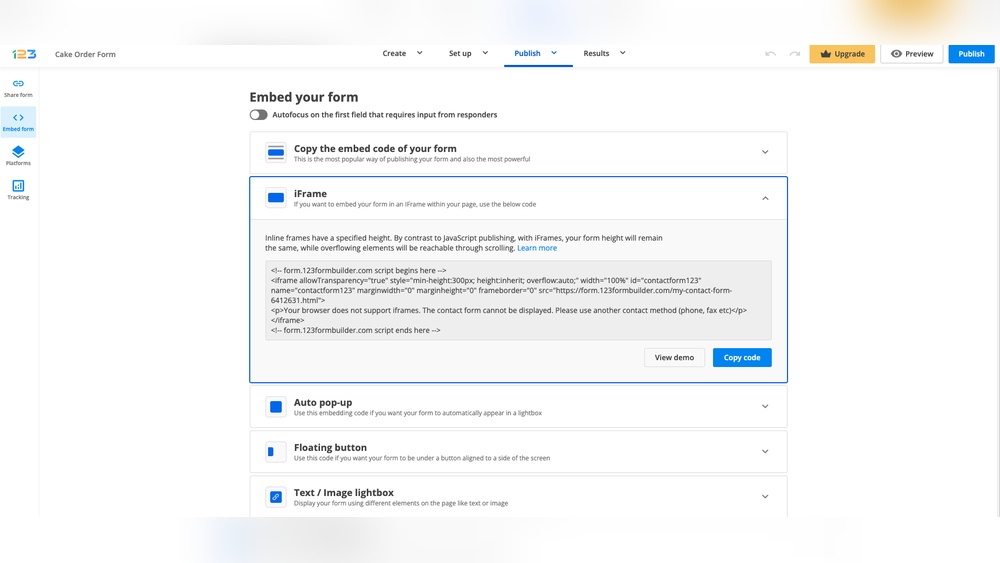Screen dimensions: 1000x563
Task: Click the undo arrow icon
Action: coord(770,54)
